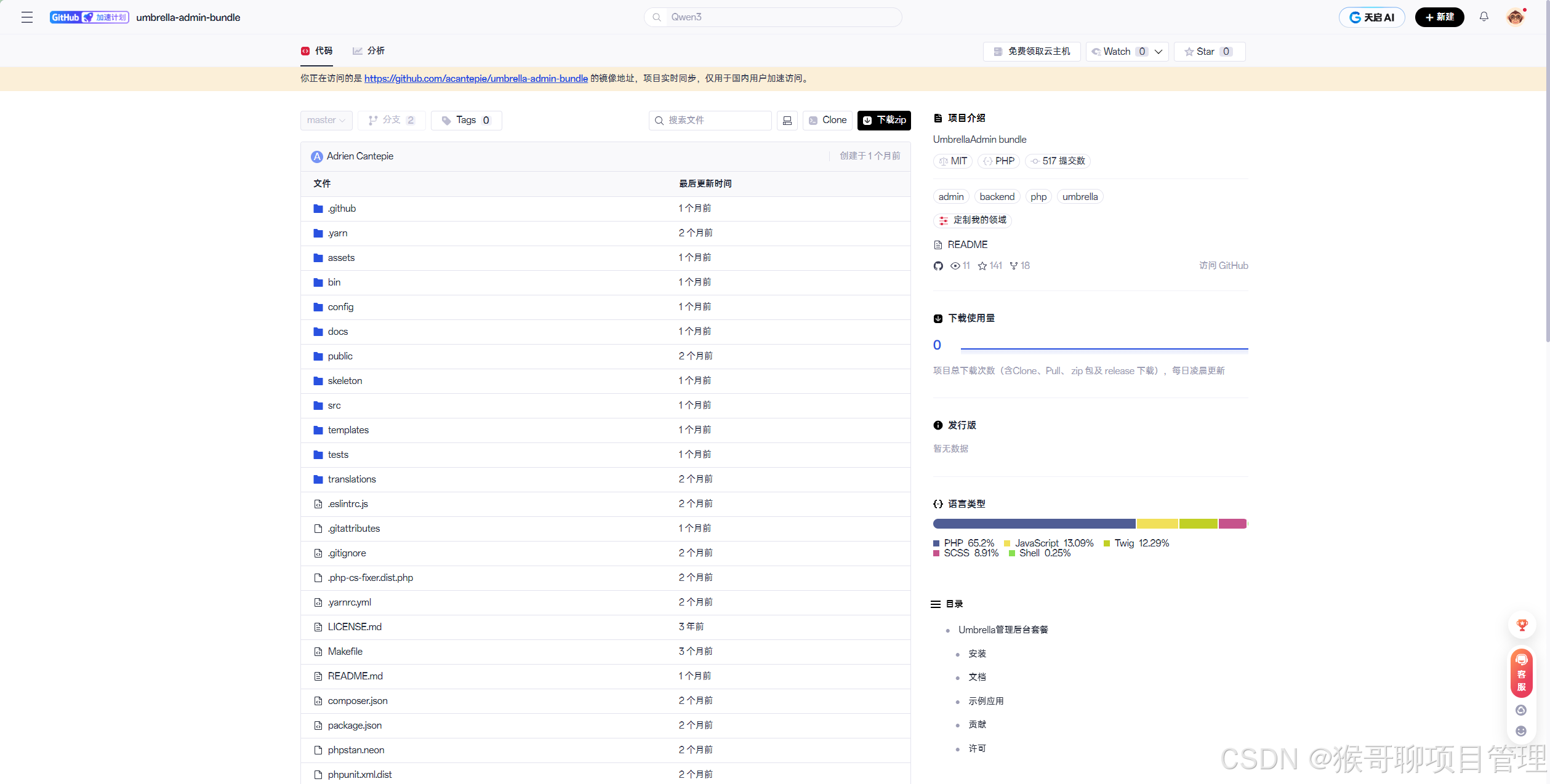Image resolution: width=1550 pixels, height=784 pixels.
Task: Open the .github folder
Action: click(x=342, y=209)
